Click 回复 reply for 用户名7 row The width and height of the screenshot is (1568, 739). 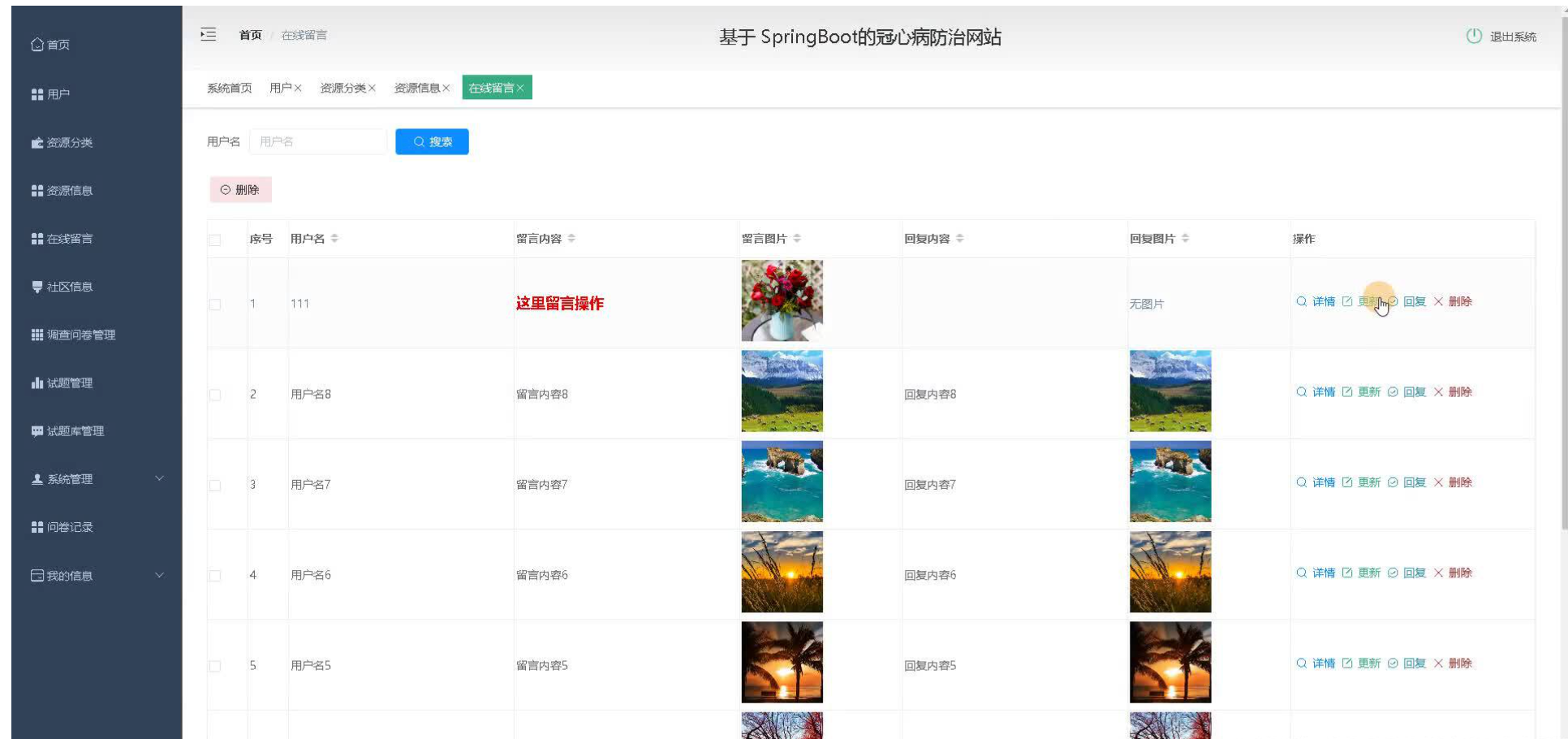point(1407,482)
